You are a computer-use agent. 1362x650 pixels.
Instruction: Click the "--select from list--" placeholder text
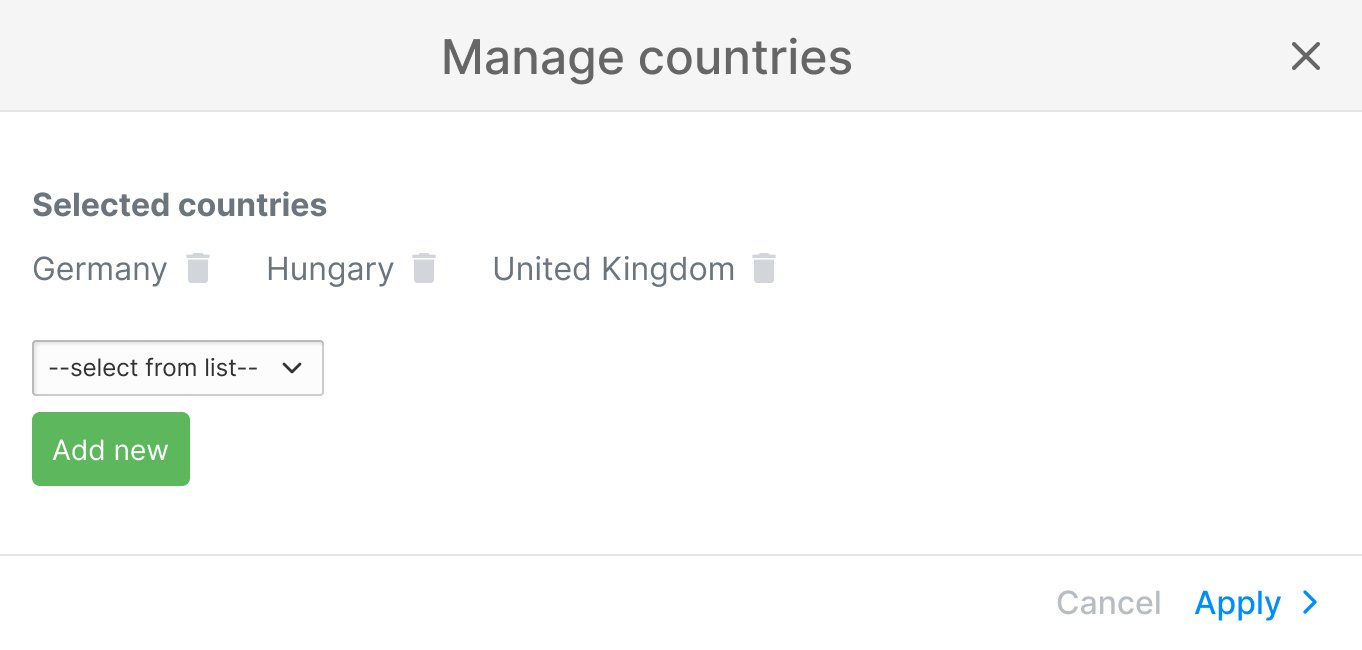pos(153,368)
